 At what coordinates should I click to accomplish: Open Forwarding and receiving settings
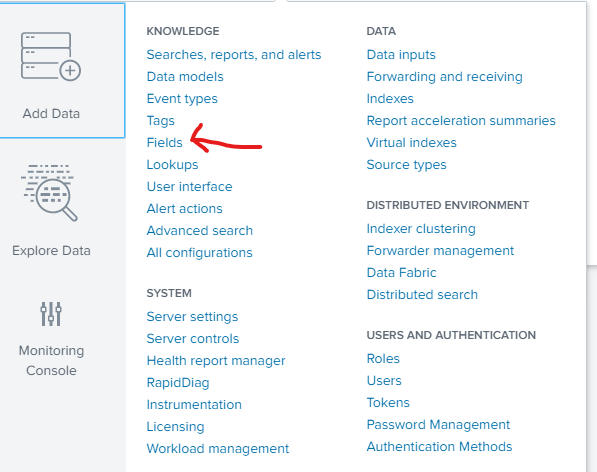(444, 77)
